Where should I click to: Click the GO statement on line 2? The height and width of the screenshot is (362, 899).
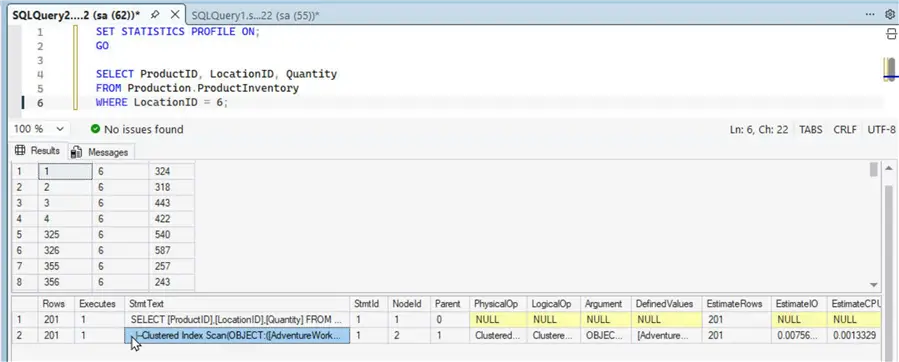point(102,46)
